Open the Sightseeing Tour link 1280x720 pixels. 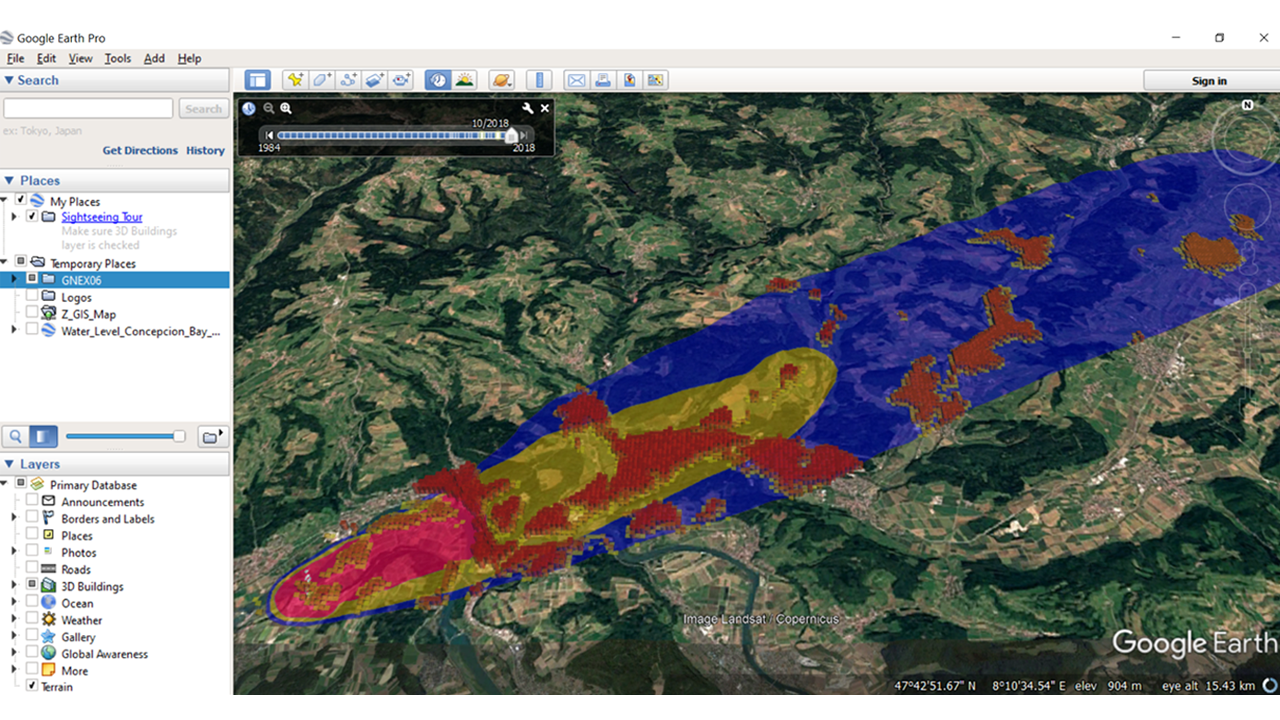tap(102, 217)
